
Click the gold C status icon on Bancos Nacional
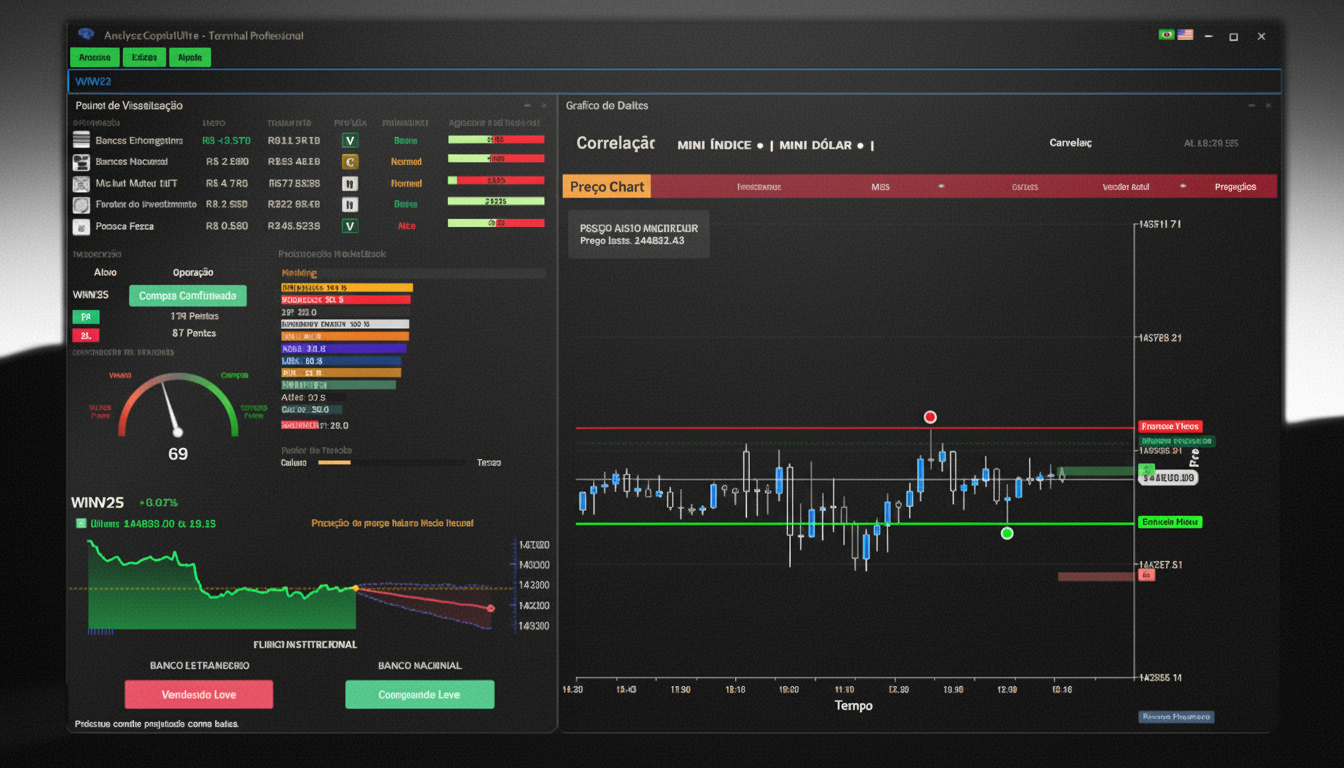(x=349, y=161)
